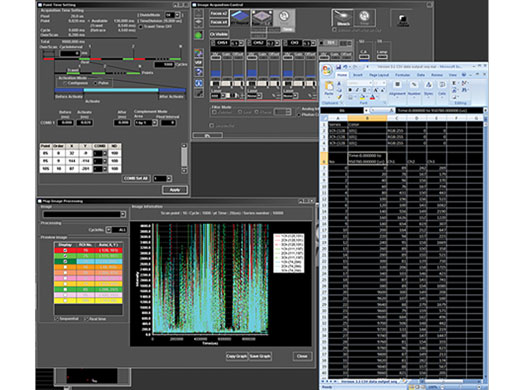Click the Focus x4 button
Viewport: 520px width, 390px height.
(219, 22)
